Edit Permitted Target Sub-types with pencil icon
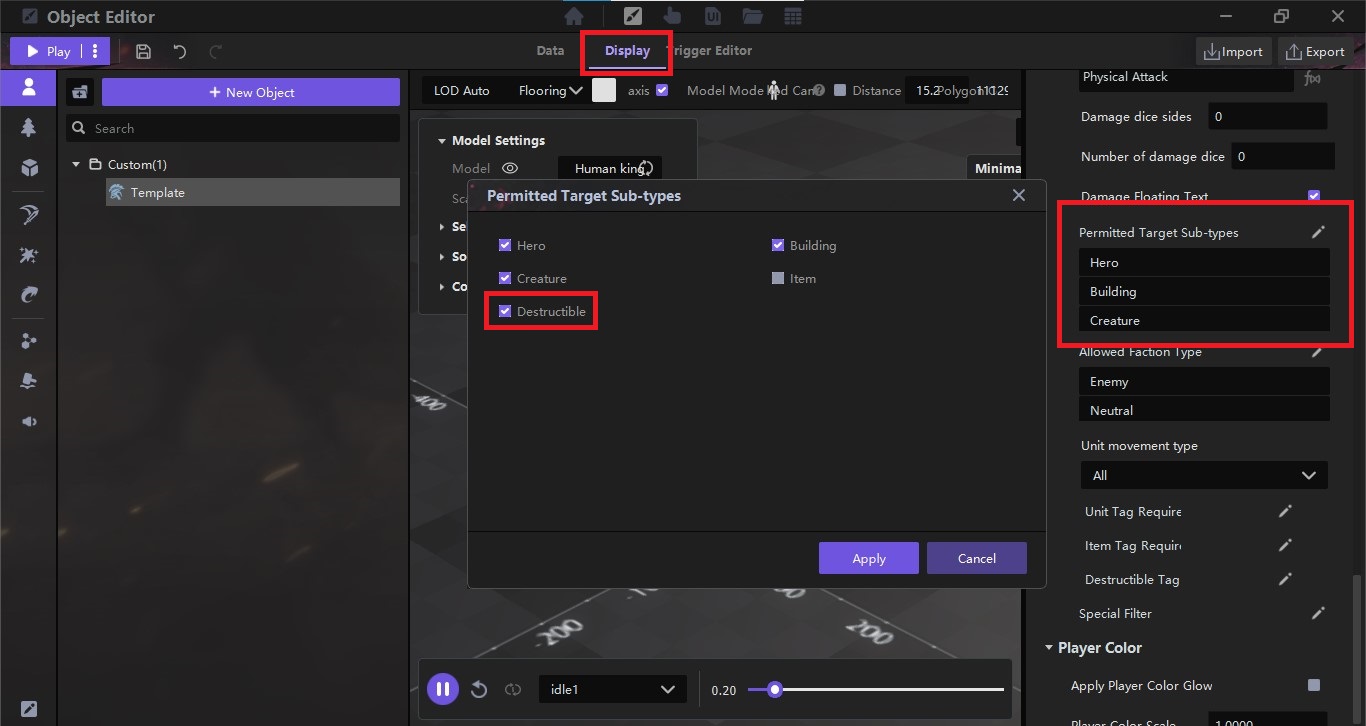 [x=1318, y=232]
